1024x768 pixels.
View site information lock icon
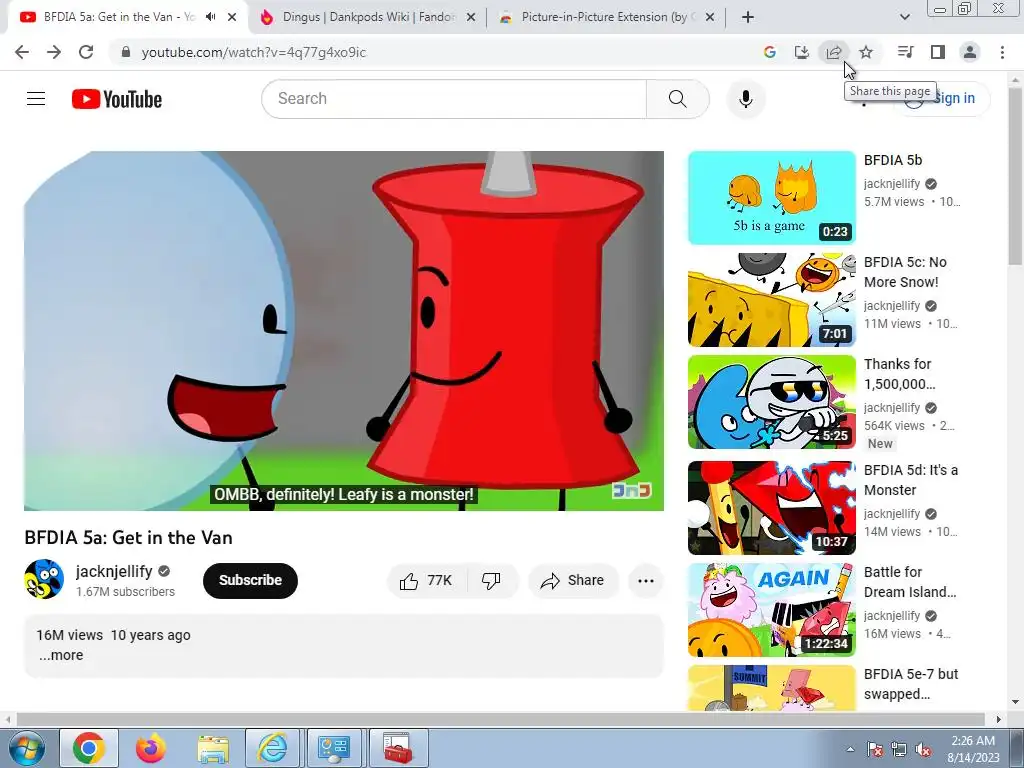coord(125,52)
